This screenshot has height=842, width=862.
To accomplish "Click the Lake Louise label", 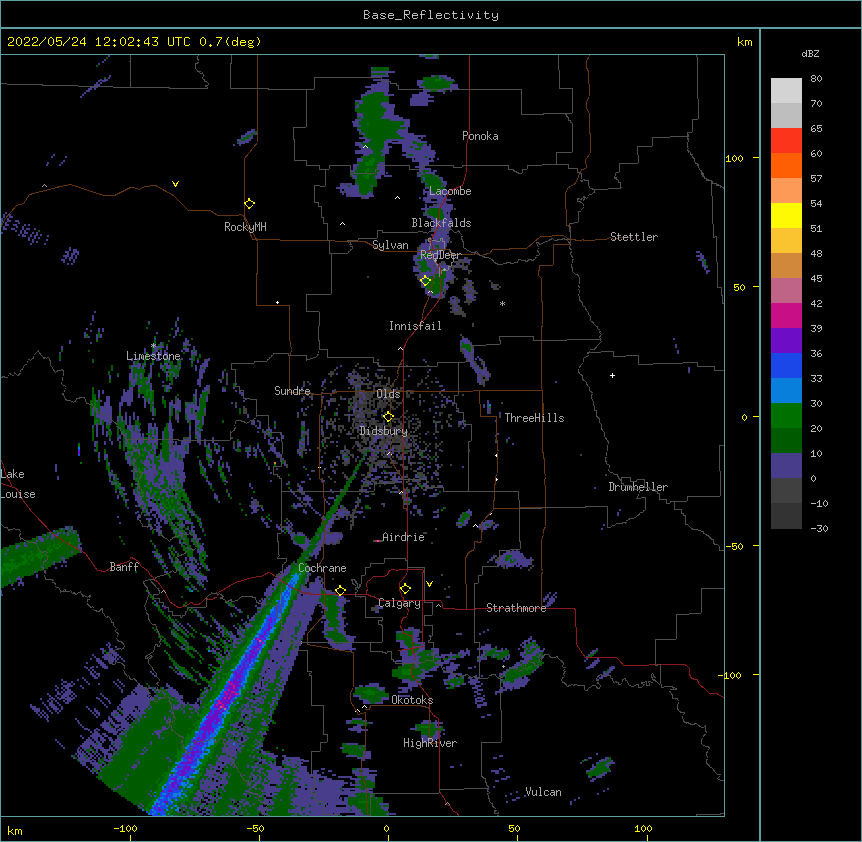I will (18, 484).
